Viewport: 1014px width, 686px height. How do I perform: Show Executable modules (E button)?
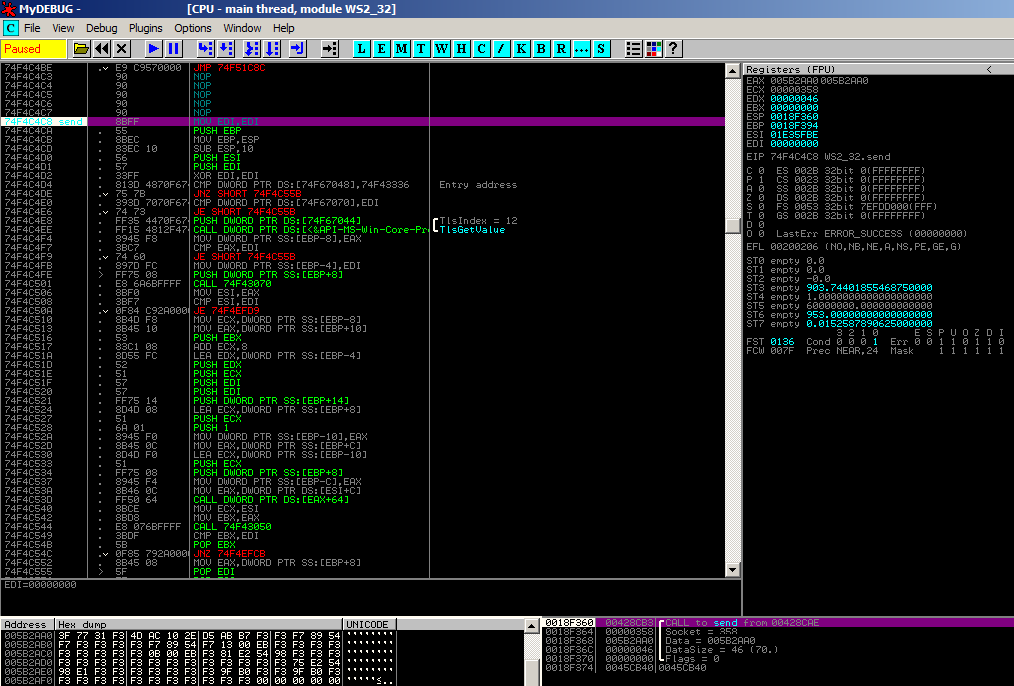pyautogui.click(x=382, y=48)
